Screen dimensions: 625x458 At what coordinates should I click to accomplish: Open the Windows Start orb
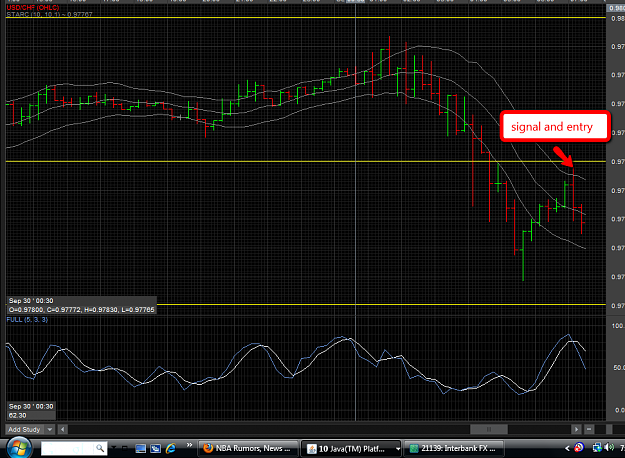pos(18,448)
